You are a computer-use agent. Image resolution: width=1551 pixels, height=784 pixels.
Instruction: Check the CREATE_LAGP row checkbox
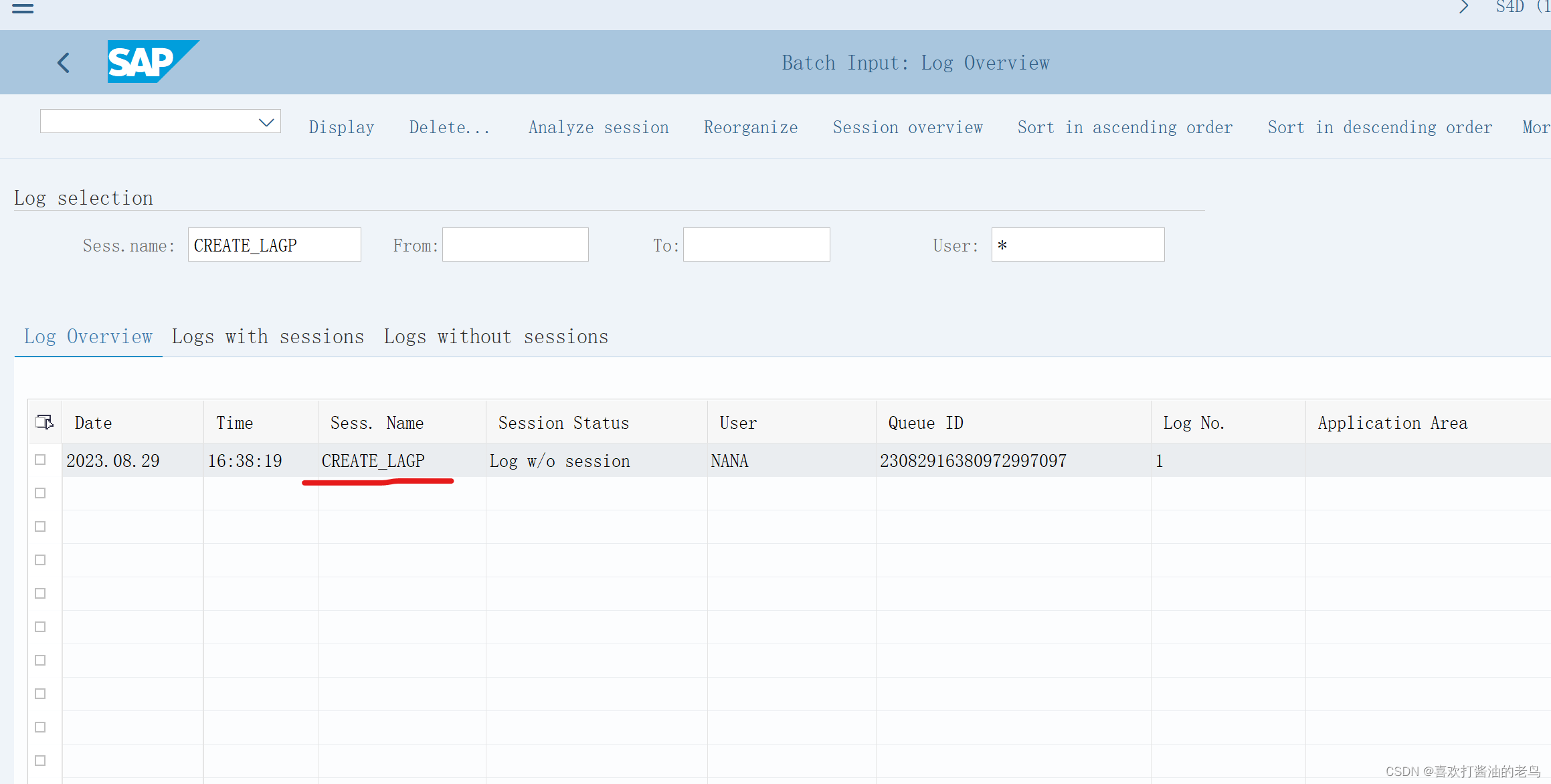40,460
